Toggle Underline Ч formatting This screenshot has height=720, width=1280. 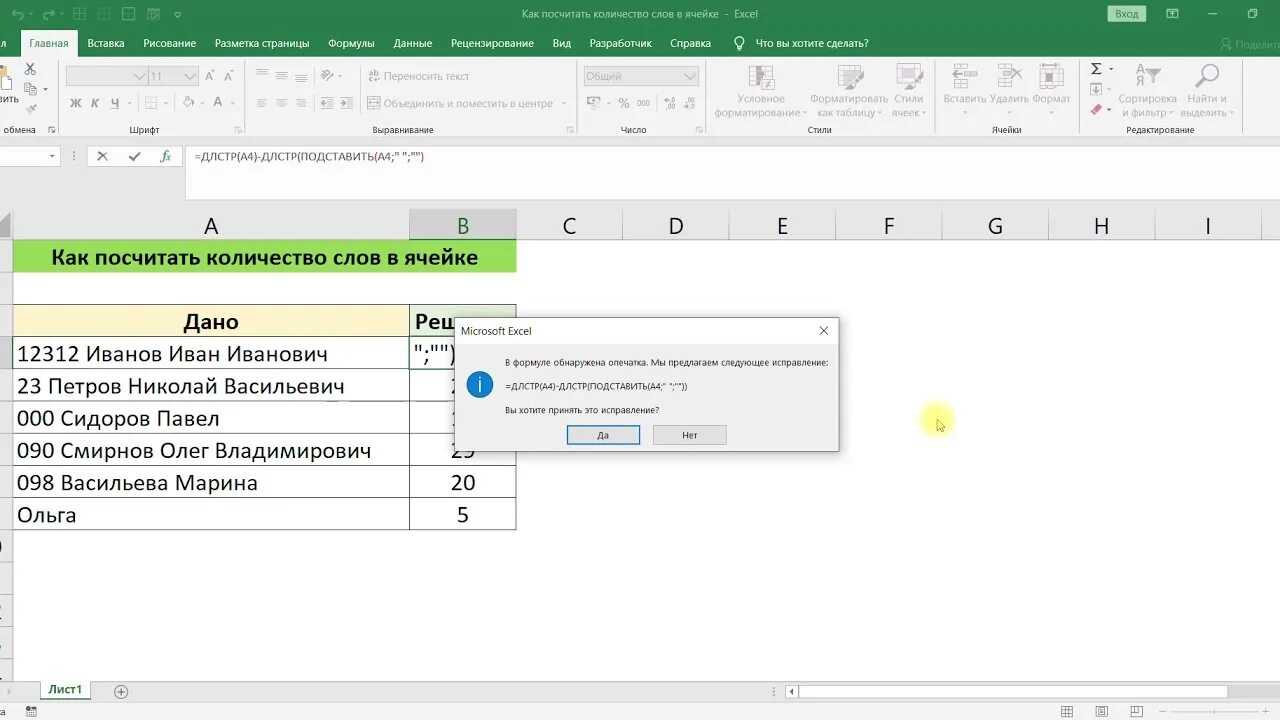116,103
